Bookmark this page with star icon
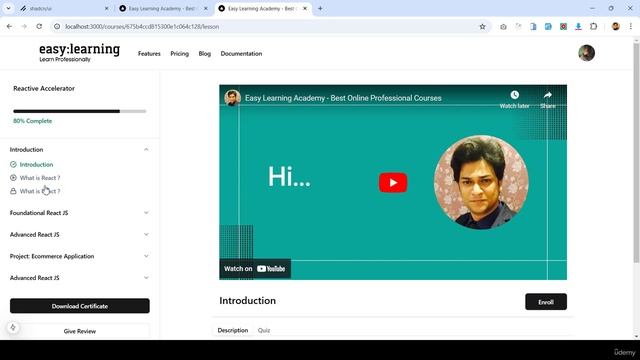The height and width of the screenshot is (360, 640). (482, 27)
